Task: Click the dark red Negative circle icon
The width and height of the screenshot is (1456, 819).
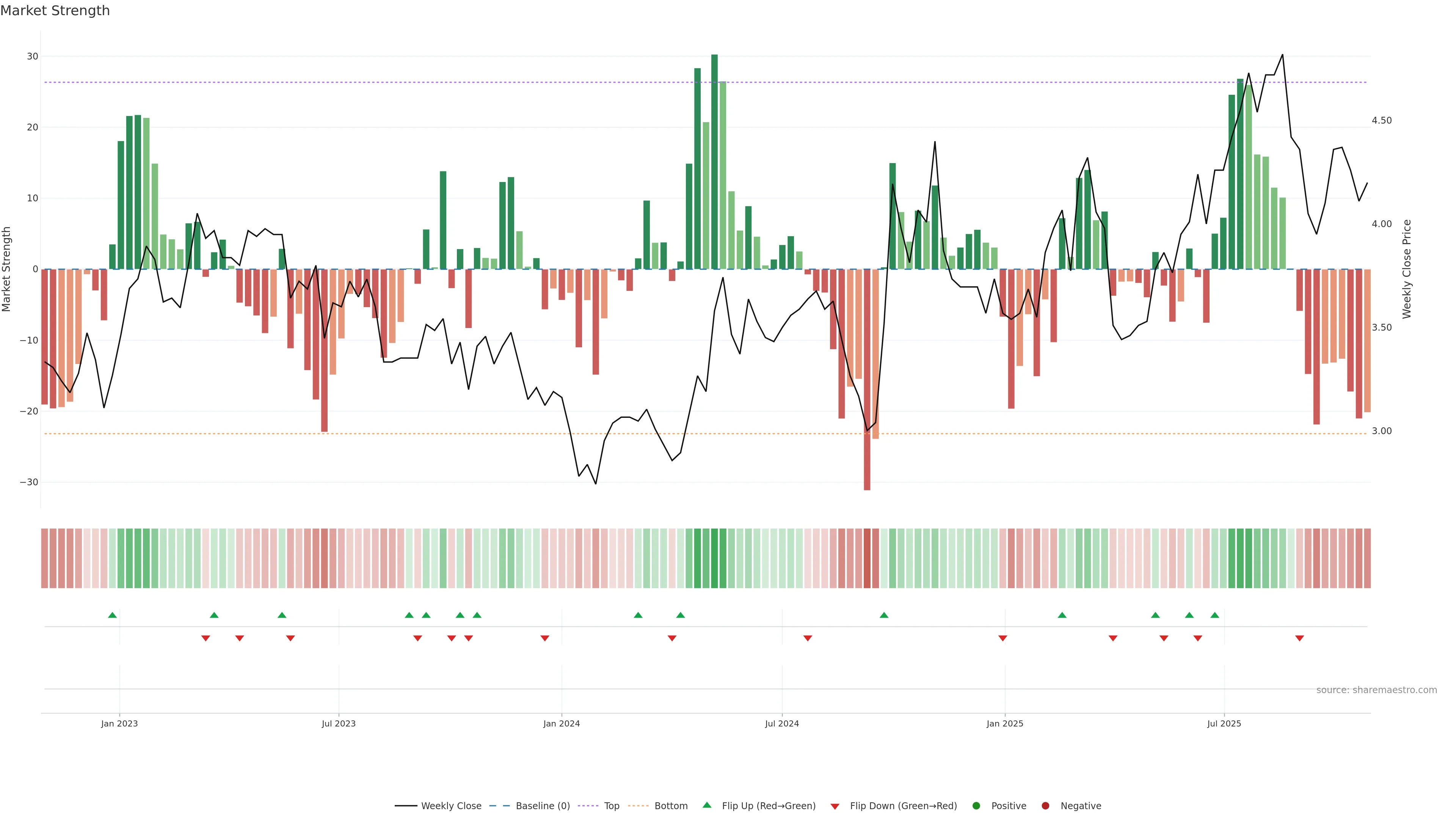Action: pos(1045,806)
